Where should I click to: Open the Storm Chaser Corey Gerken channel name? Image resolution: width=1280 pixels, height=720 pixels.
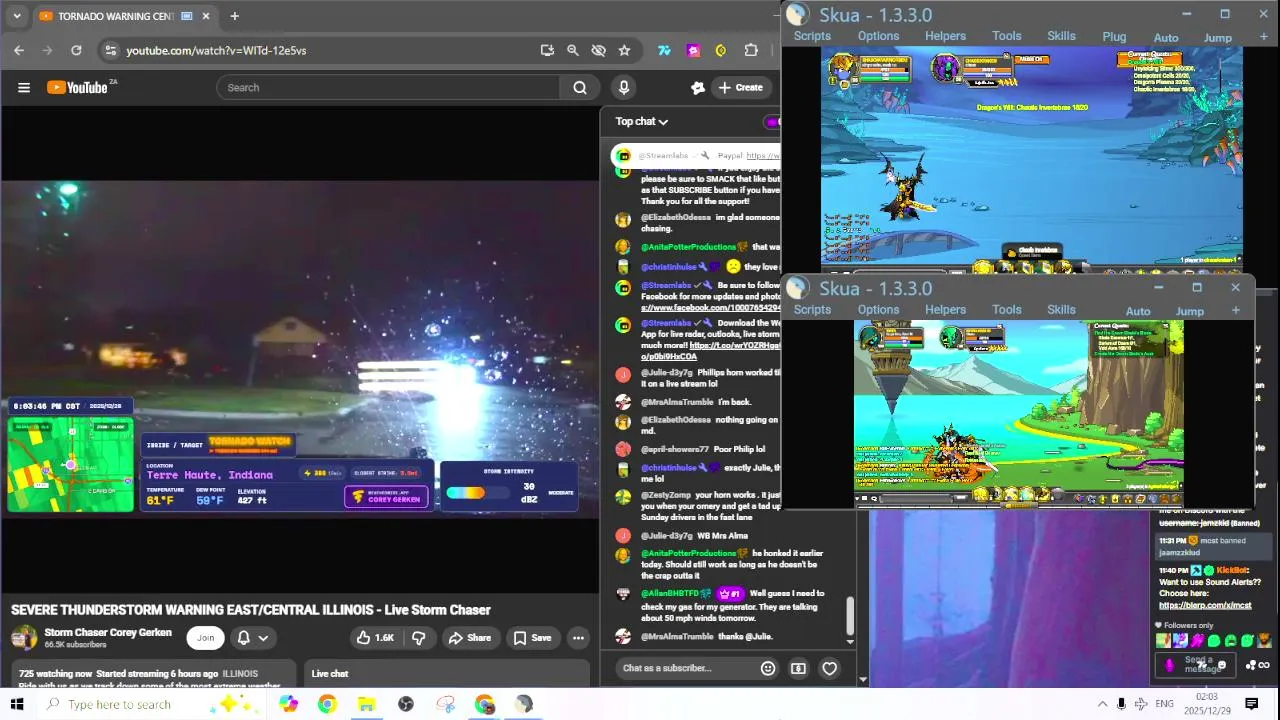(108, 633)
